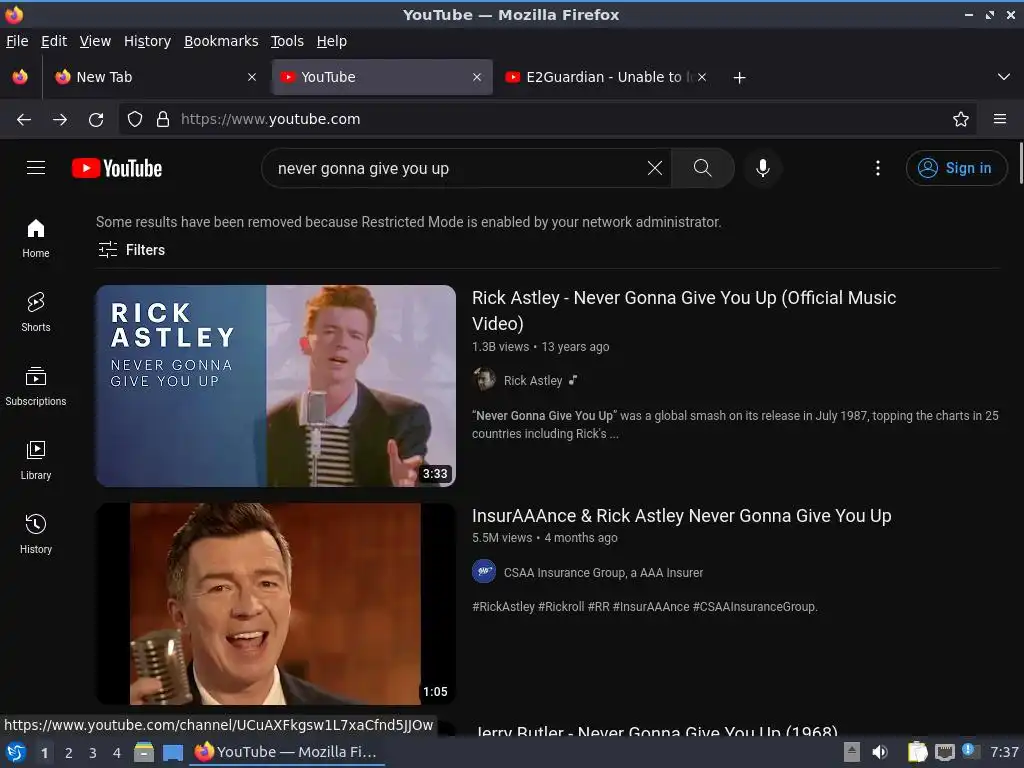
Task: Open the YouTube hamburger guide menu
Action: coord(36,168)
